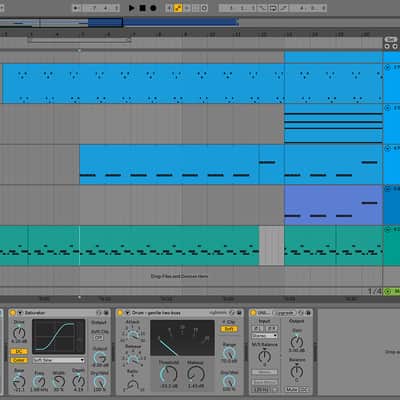The width and height of the screenshot is (400, 400).
Task: Adjust the compressor Range knob
Action: pyautogui.click(x=229, y=353)
